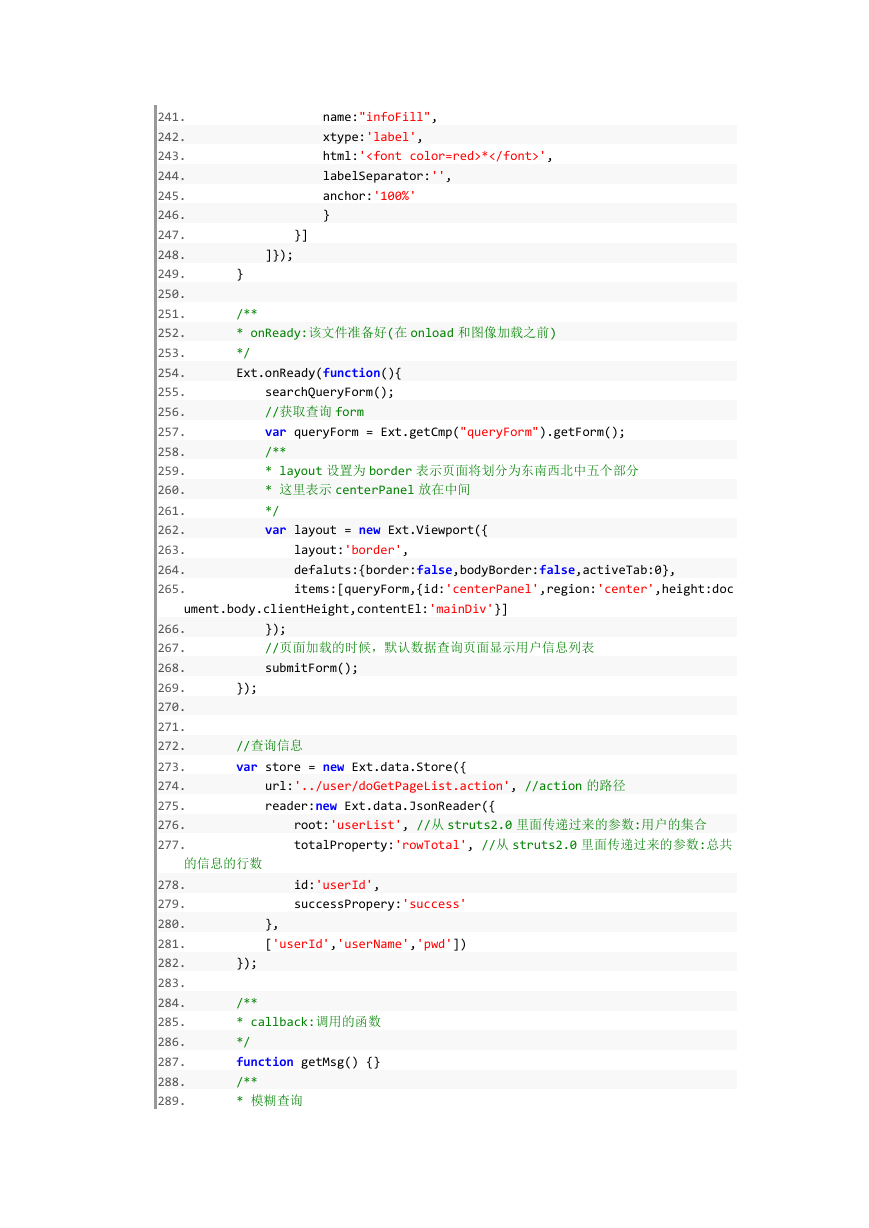
Task: Select the anchor:'100%' line
Action: point(369,196)
